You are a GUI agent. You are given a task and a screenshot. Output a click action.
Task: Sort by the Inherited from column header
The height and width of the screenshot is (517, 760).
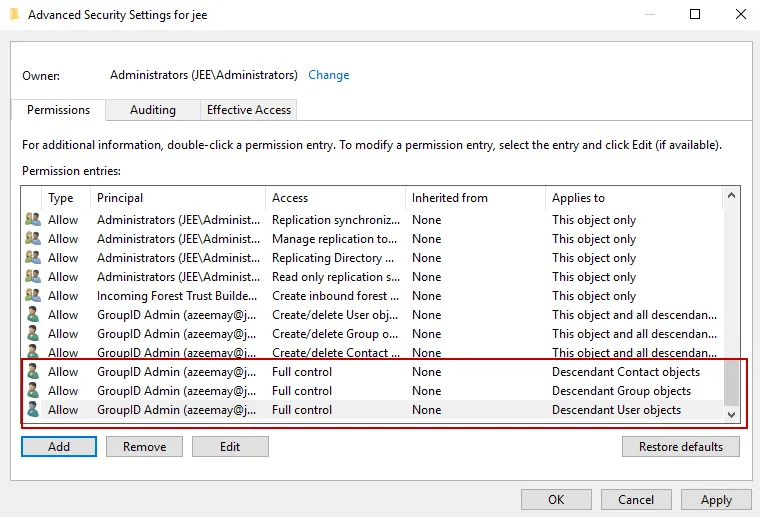tap(475, 198)
